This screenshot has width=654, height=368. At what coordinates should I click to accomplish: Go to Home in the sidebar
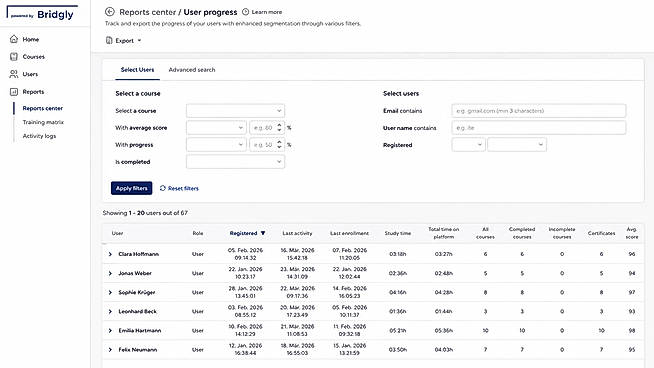[x=30, y=39]
